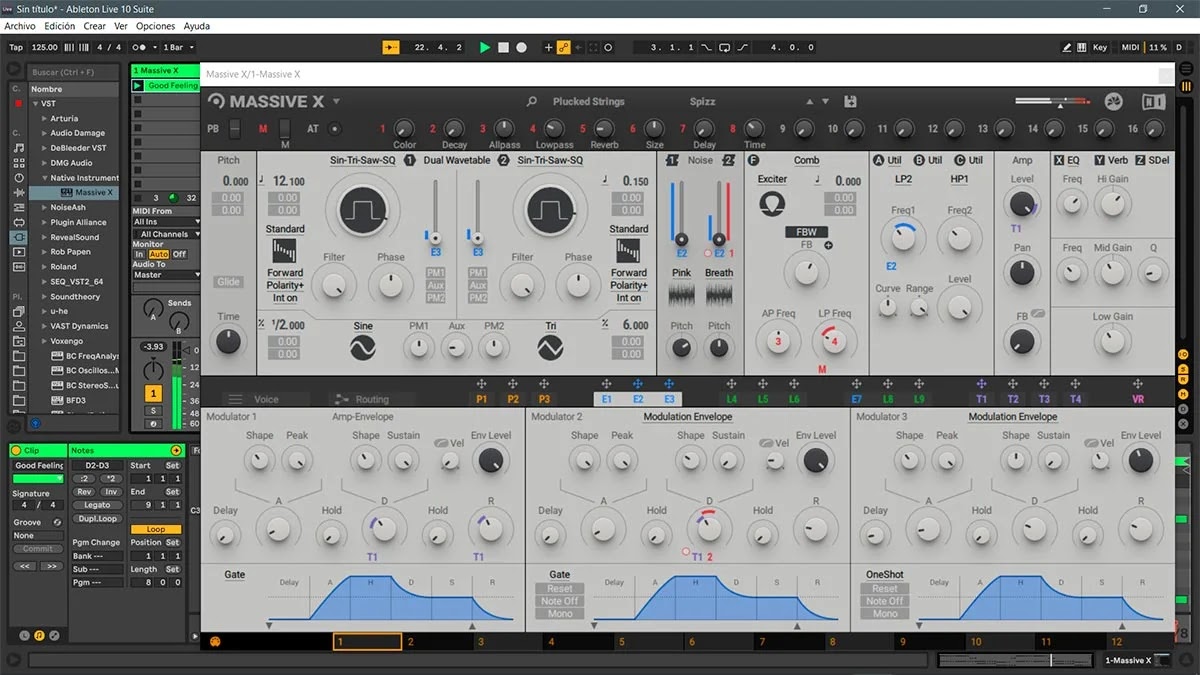Click the Pink noise waveform thumbnail

coord(682,295)
